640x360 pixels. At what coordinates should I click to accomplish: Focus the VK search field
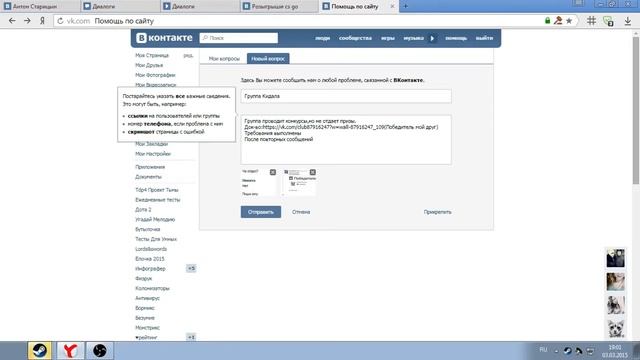[x=239, y=38]
